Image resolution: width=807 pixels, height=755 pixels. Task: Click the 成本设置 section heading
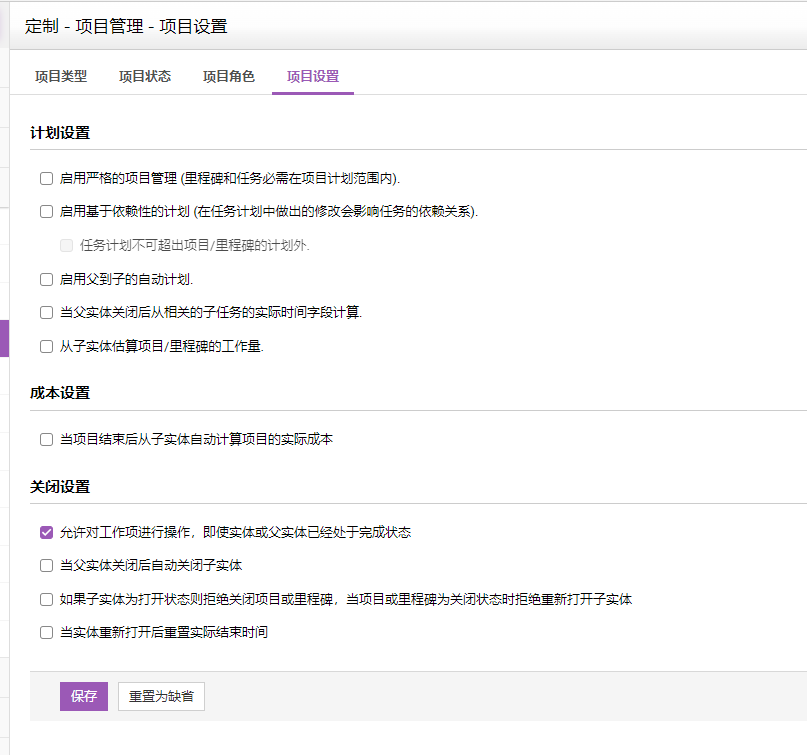click(x=60, y=393)
